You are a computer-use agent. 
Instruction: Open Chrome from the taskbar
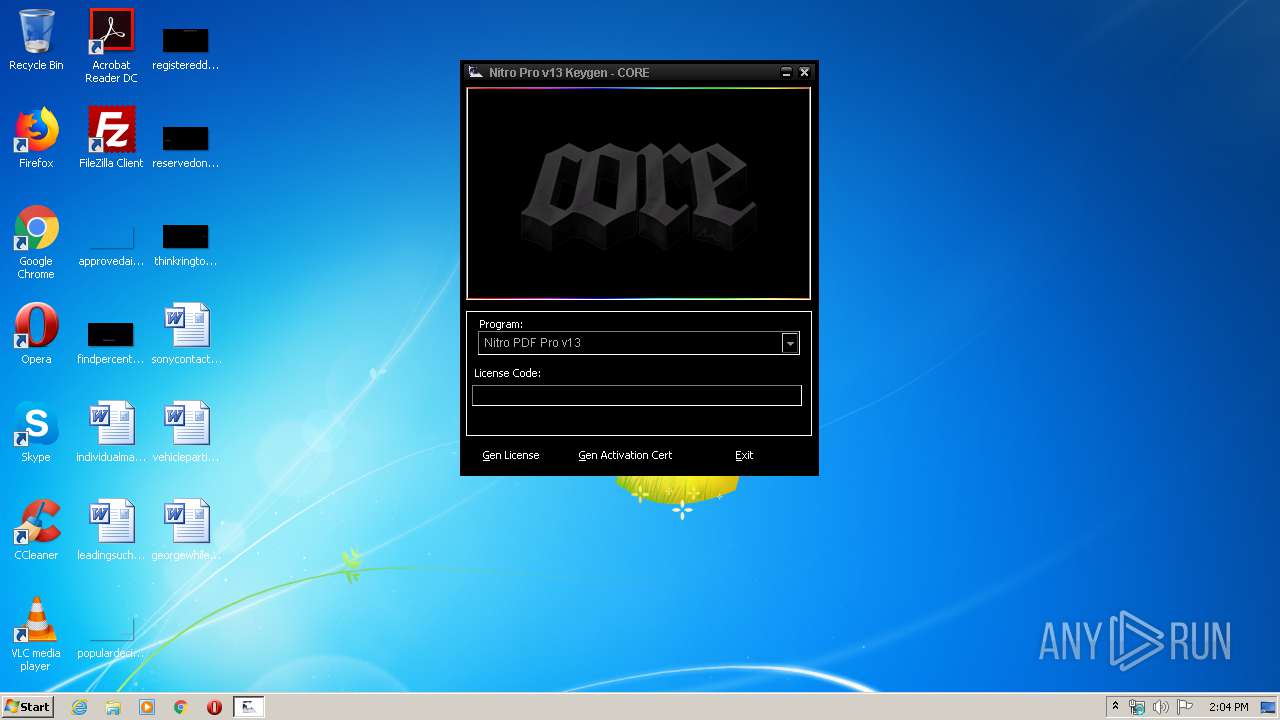181,707
